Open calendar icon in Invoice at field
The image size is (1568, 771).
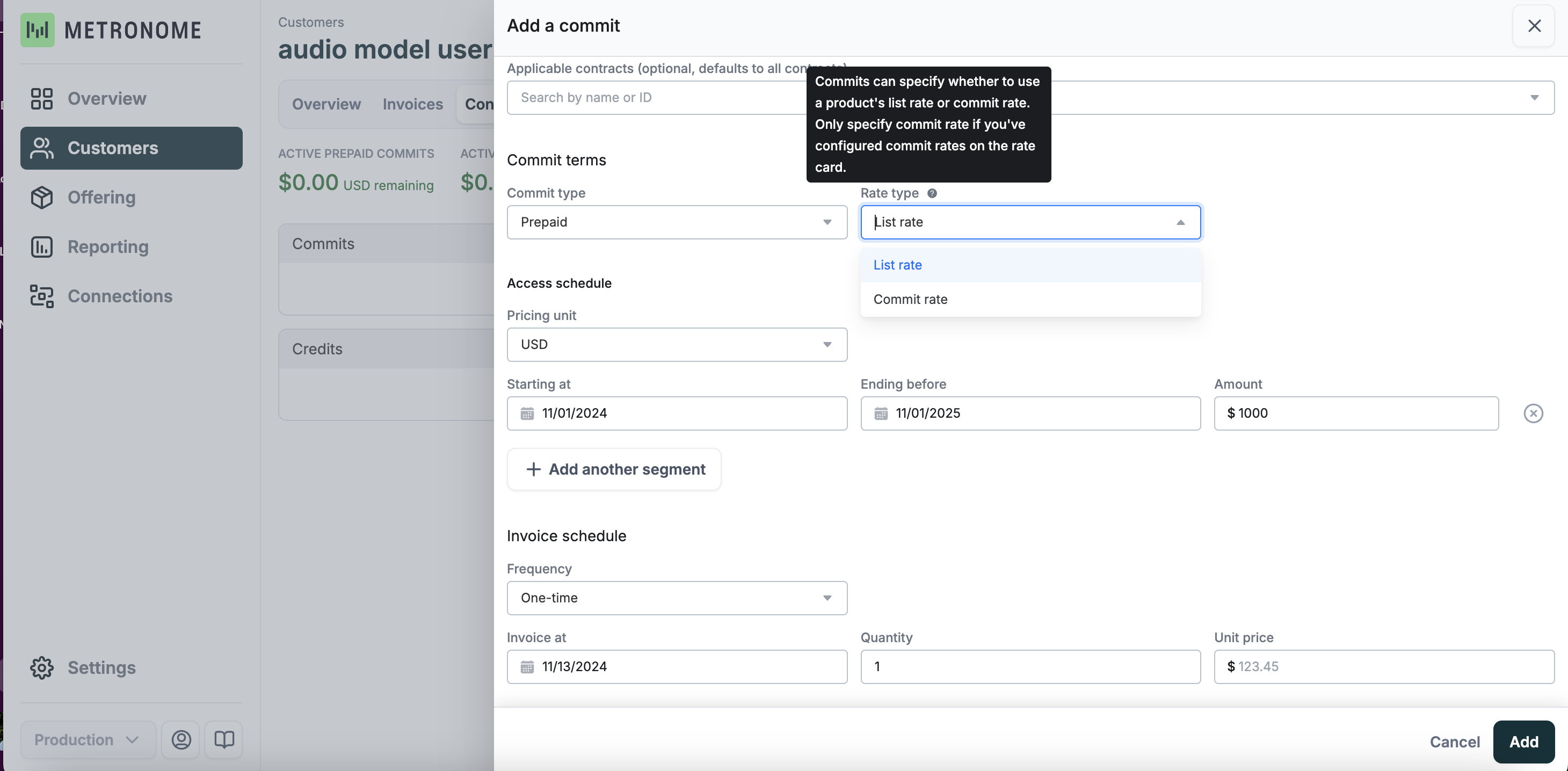pyautogui.click(x=527, y=667)
